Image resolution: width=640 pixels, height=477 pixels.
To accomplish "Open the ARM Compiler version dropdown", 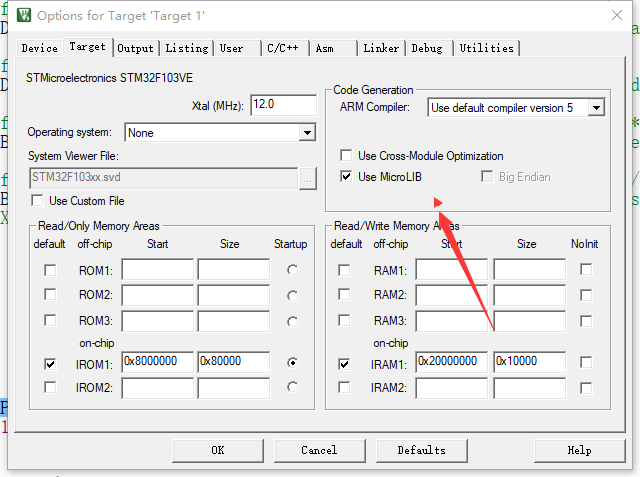I will pos(596,108).
